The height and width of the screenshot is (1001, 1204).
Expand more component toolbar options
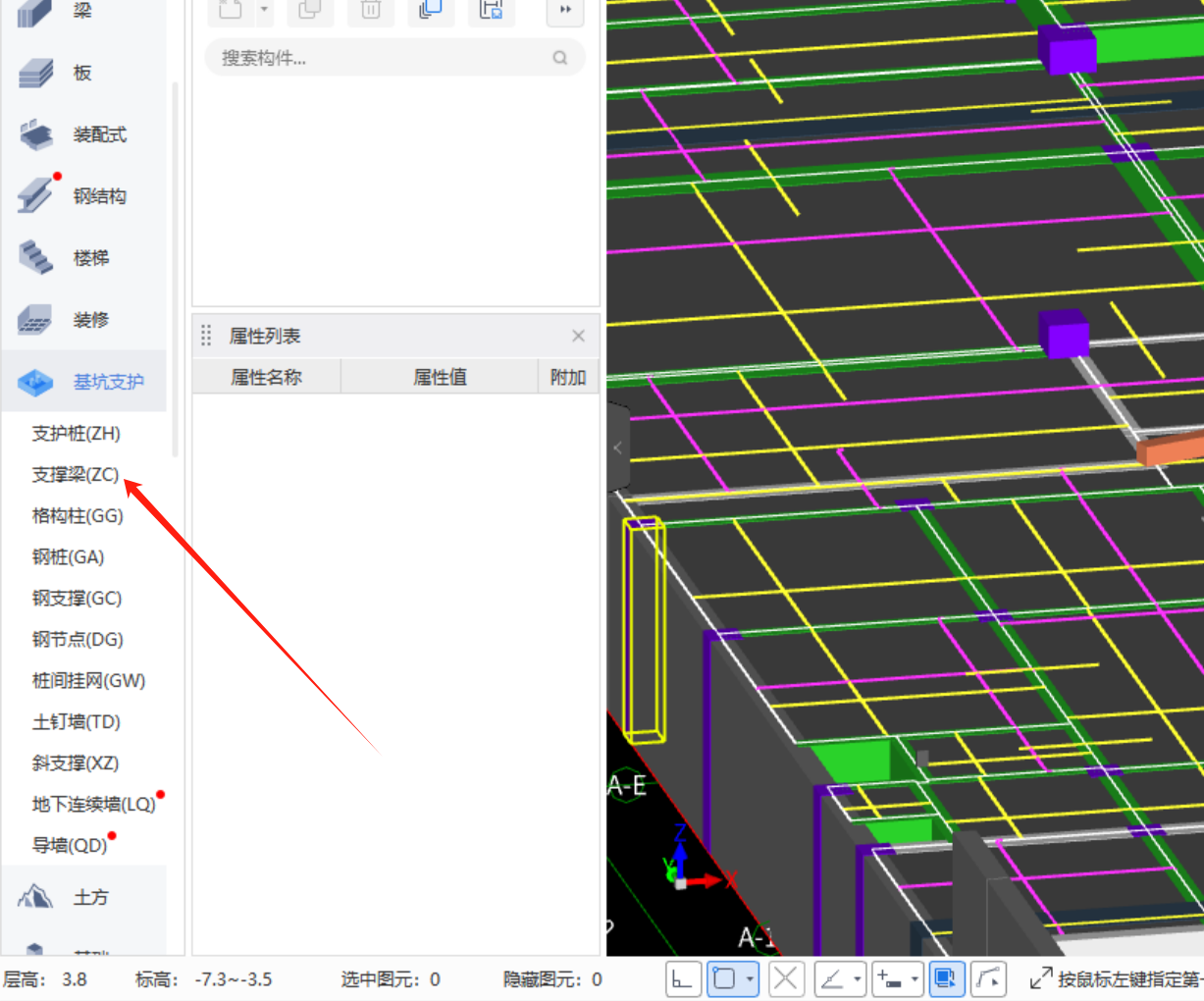pyautogui.click(x=565, y=10)
